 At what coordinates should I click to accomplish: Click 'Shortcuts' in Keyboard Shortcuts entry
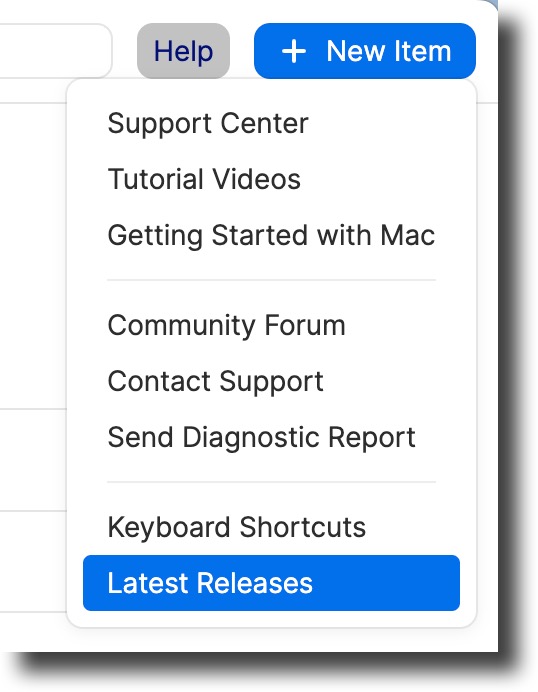coord(303,527)
